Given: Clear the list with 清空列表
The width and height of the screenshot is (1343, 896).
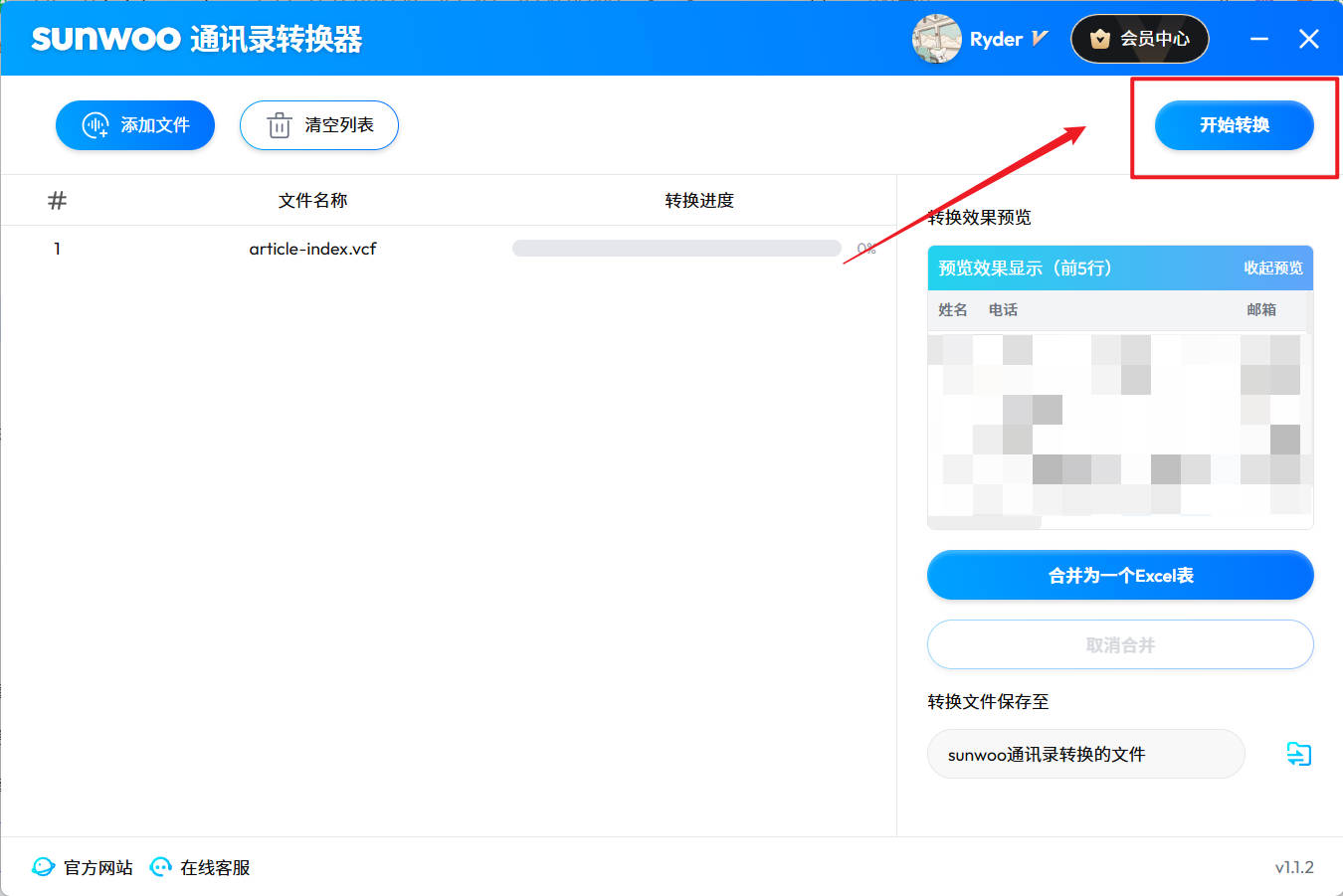Looking at the screenshot, I should click(319, 125).
